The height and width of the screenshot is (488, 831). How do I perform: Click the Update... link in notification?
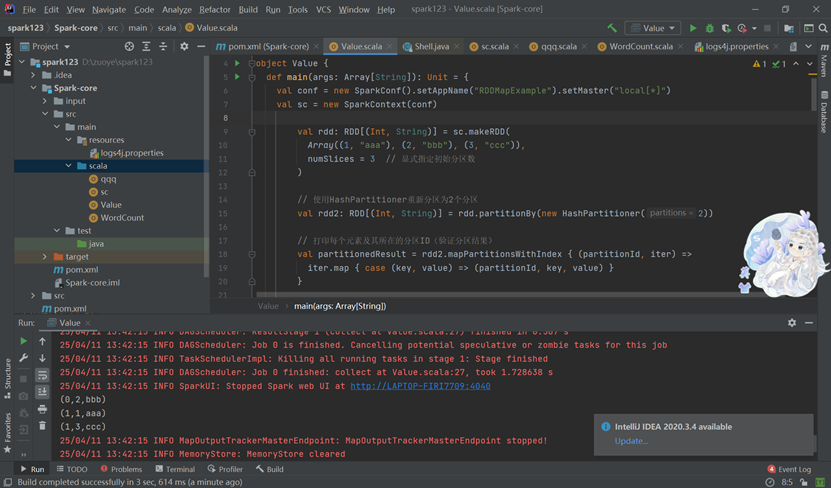(x=631, y=441)
